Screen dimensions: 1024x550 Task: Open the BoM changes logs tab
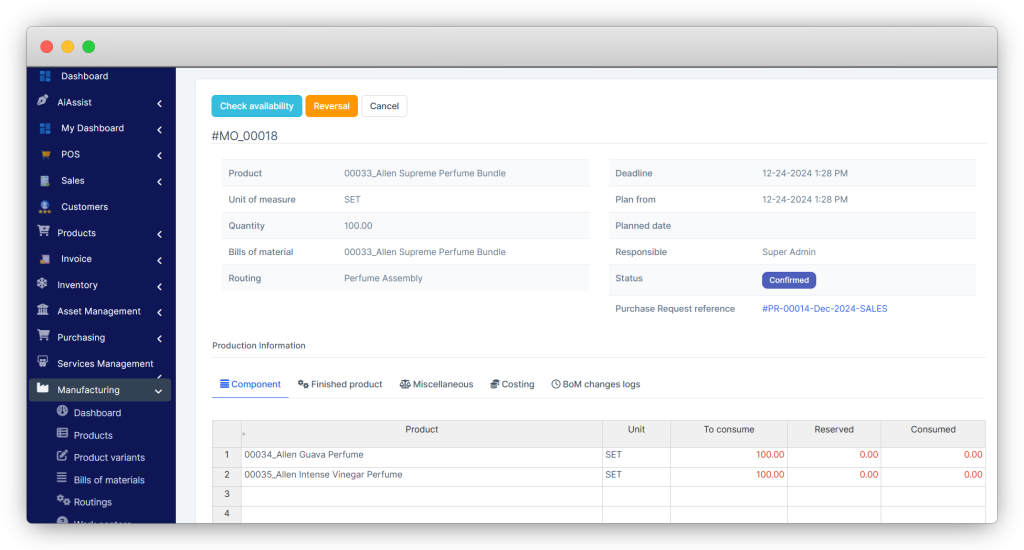595,384
